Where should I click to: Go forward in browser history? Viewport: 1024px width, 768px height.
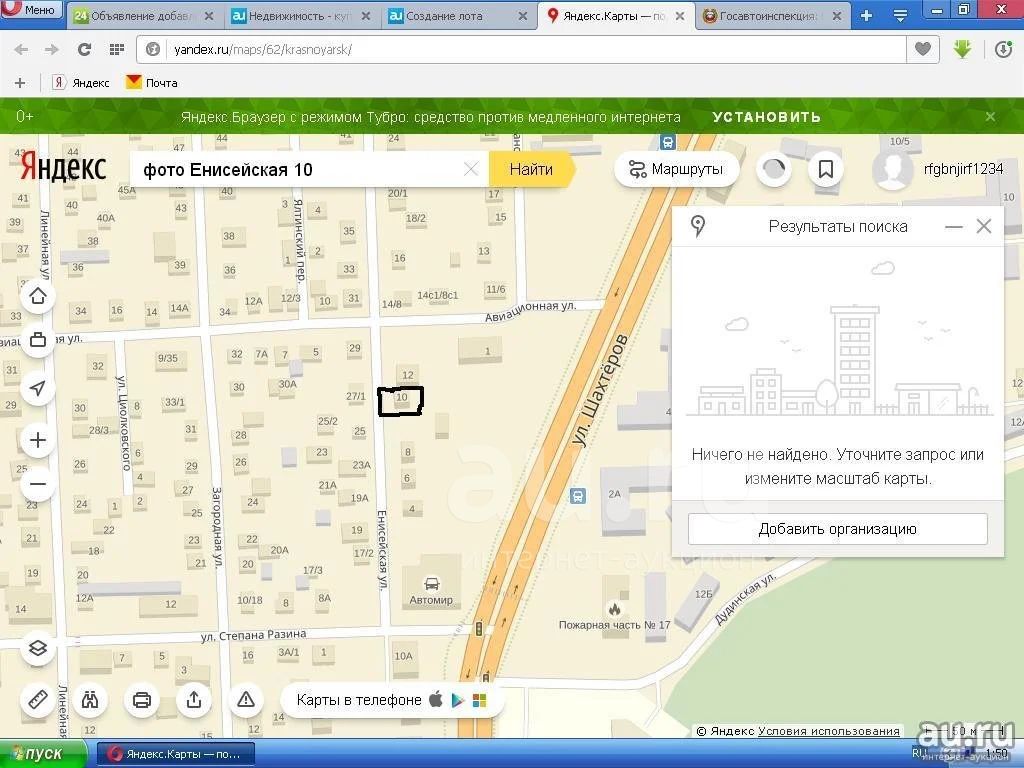(52, 49)
